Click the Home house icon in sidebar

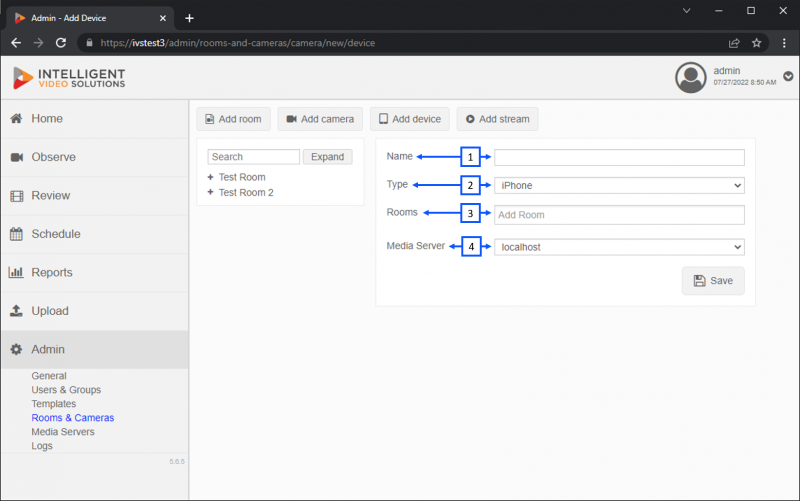tap(16, 118)
